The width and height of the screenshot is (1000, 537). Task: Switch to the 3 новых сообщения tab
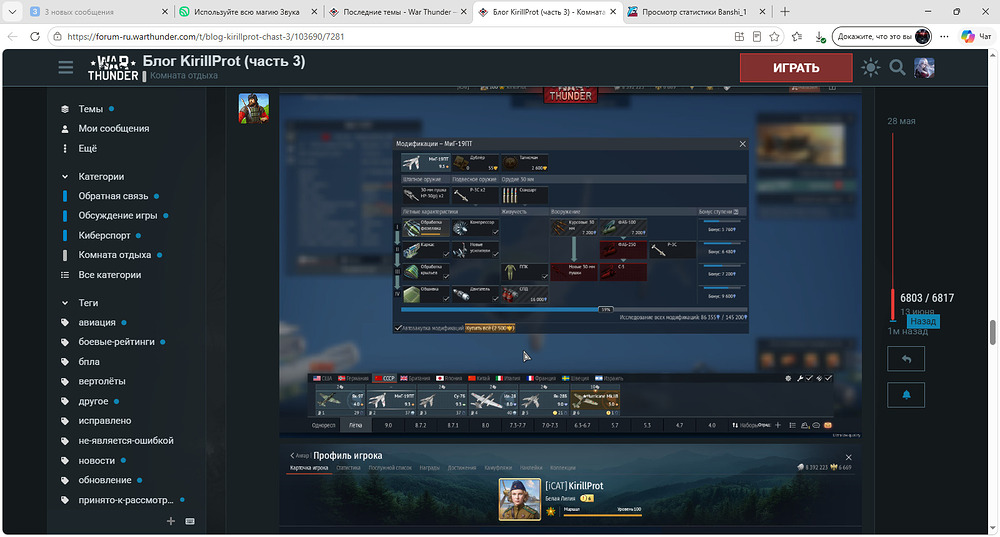pyautogui.click(x=99, y=11)
